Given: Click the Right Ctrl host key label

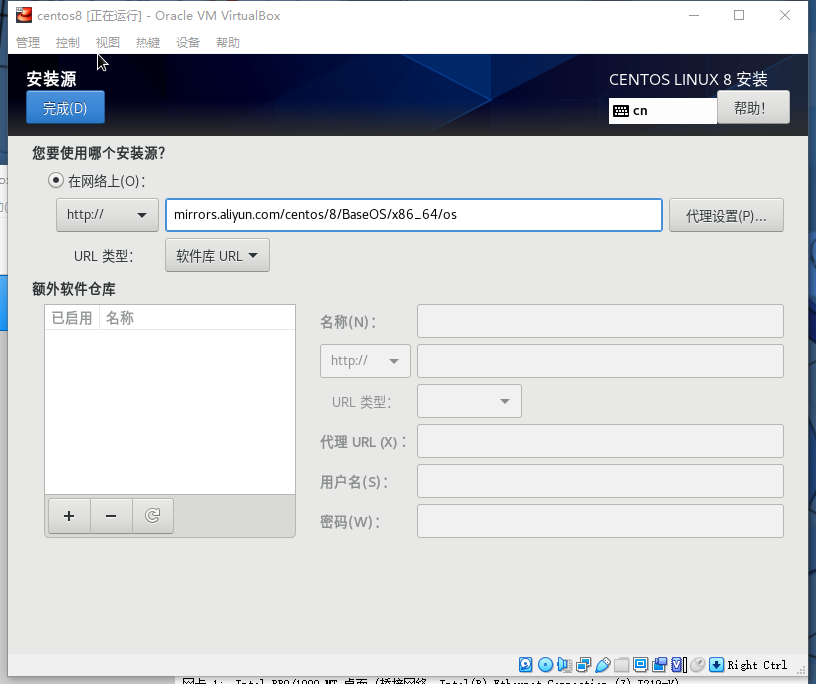Looking at the screenshot, I should (x=757, y=665).
